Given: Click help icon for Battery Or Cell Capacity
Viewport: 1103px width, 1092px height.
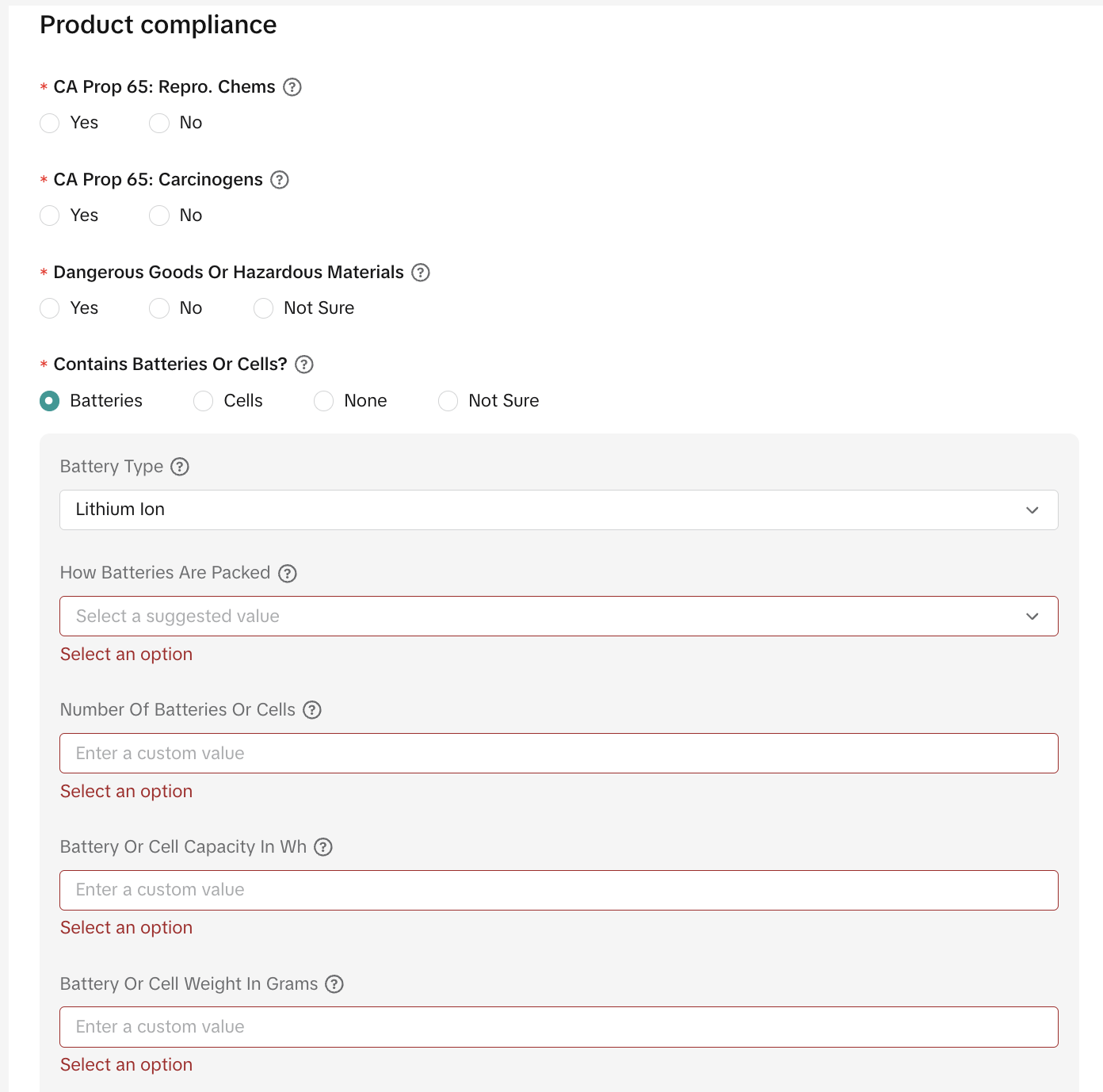Looking at the screenshot, I should pos(323,847).
